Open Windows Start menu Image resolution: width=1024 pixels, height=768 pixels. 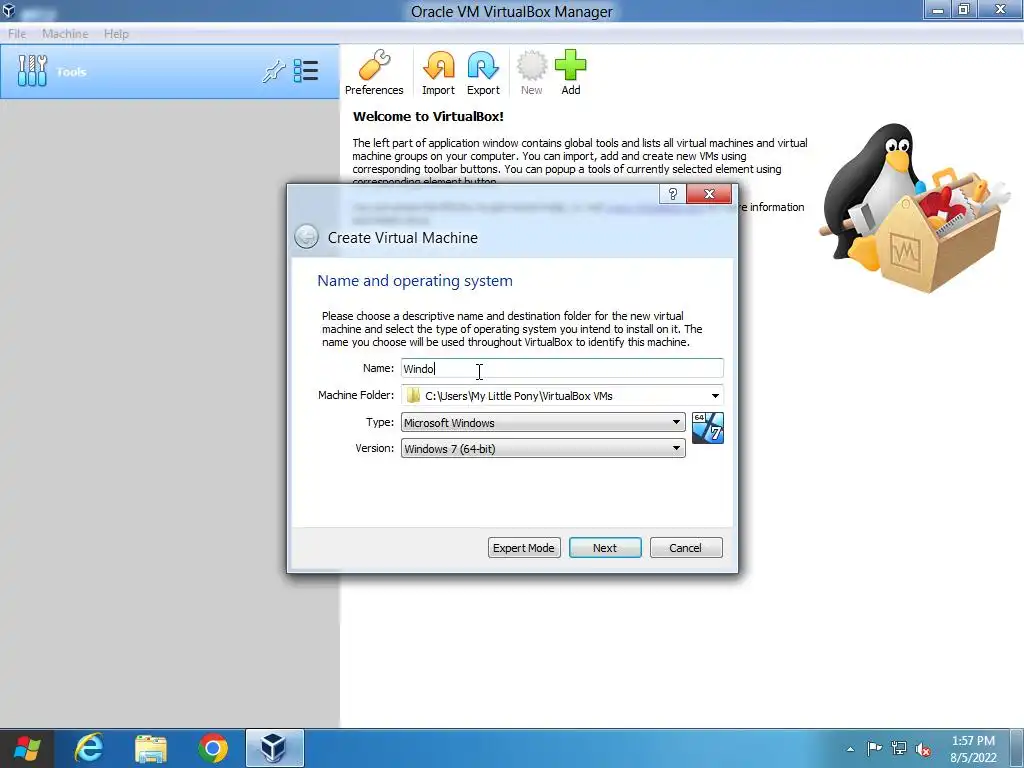(27, 748)
